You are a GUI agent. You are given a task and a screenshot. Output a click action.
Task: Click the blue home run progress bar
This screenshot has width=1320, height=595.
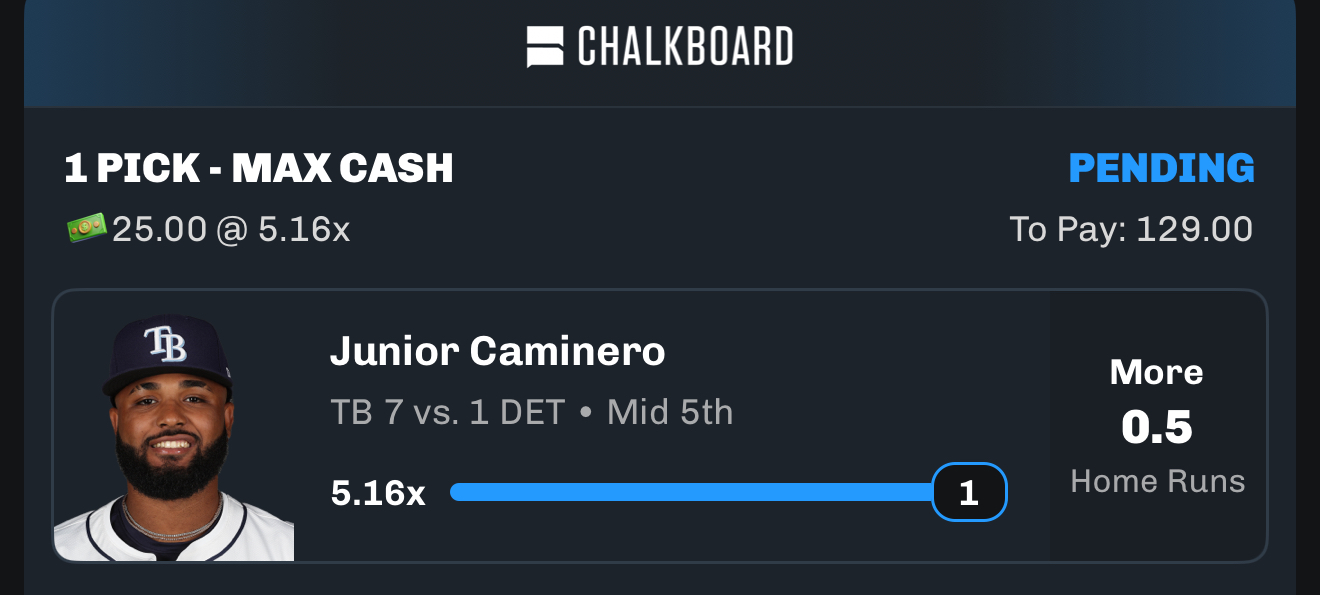coord(690,492)
